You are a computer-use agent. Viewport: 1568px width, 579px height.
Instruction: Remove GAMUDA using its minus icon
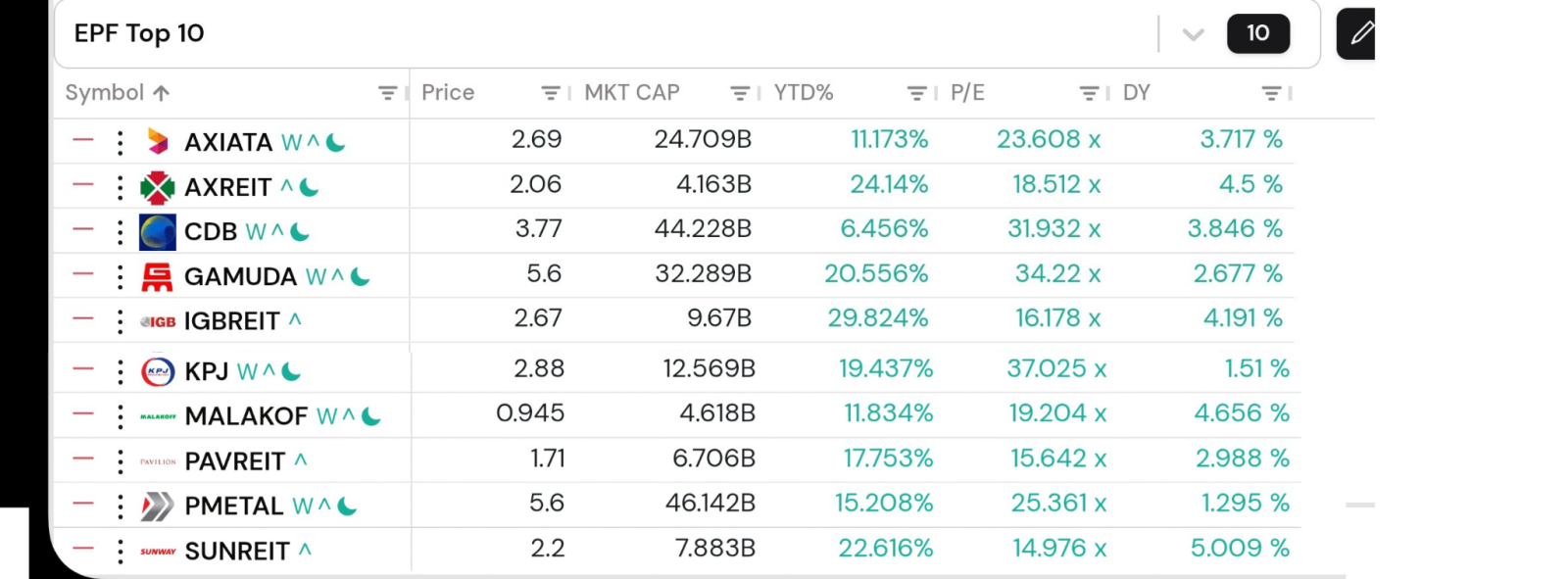click(x=83, y=274)
